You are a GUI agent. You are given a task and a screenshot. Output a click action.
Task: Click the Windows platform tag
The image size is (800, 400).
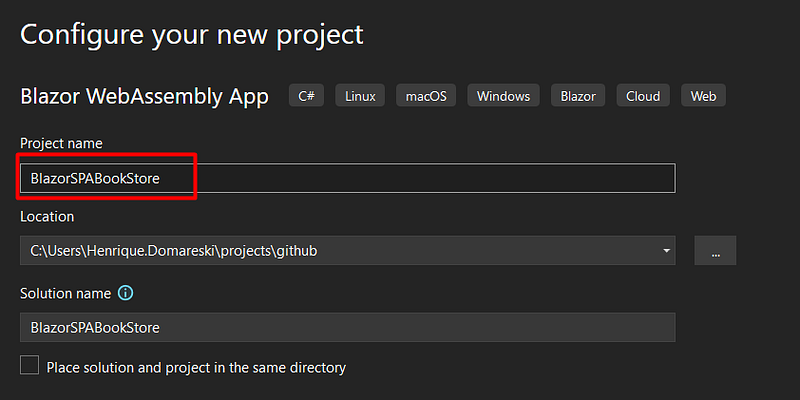(503, 96)
